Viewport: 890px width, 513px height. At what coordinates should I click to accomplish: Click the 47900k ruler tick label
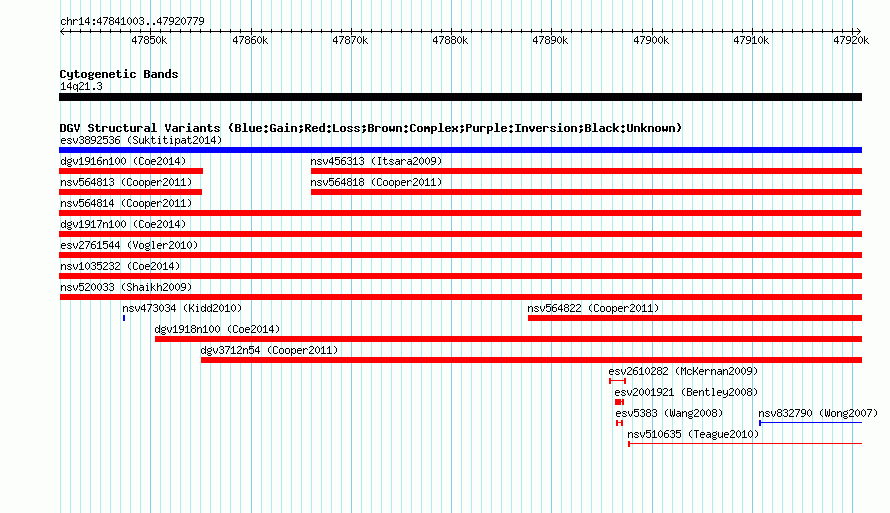click(x=651, y=40)
